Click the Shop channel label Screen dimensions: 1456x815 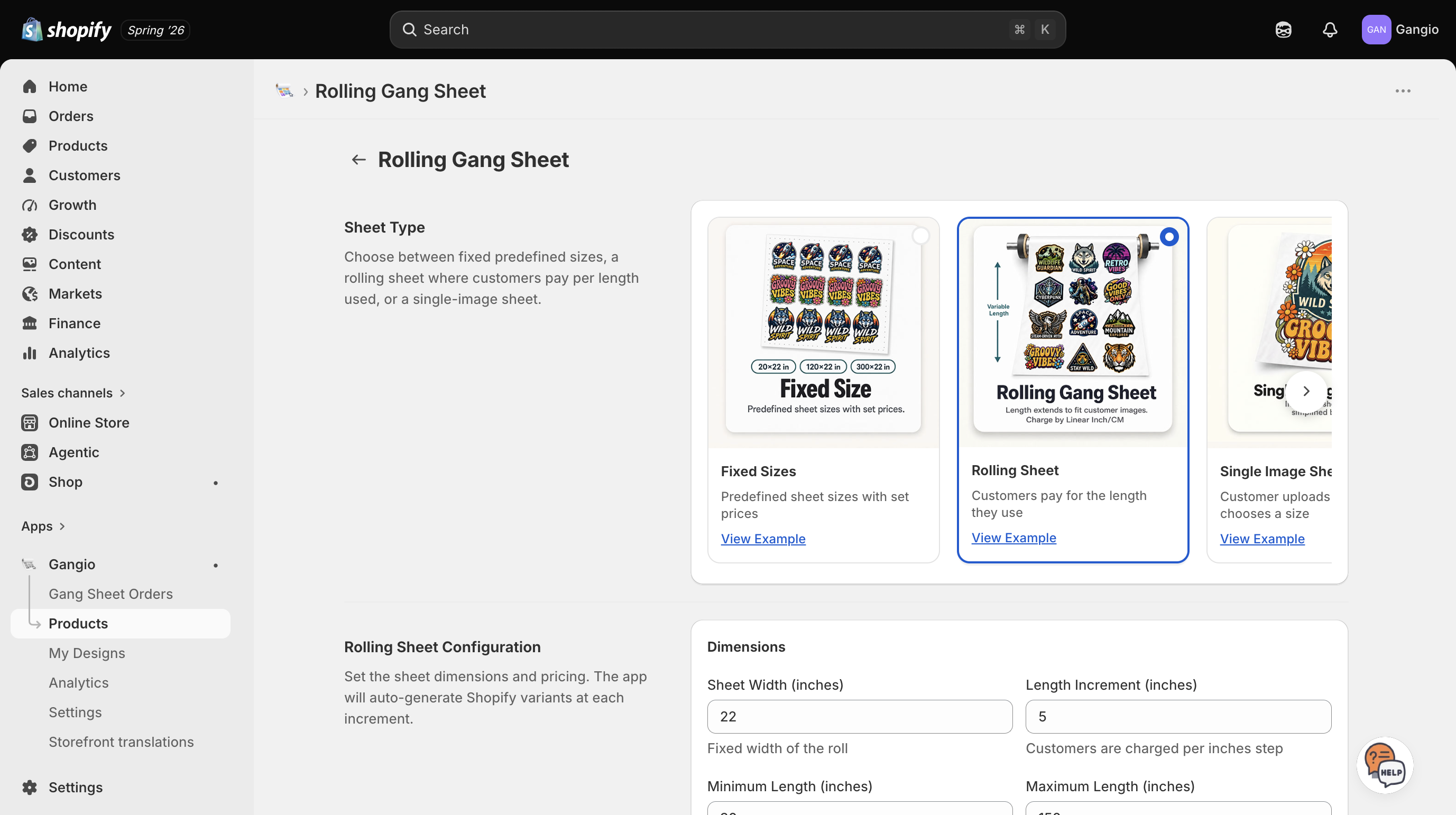(x=66, y=482)
